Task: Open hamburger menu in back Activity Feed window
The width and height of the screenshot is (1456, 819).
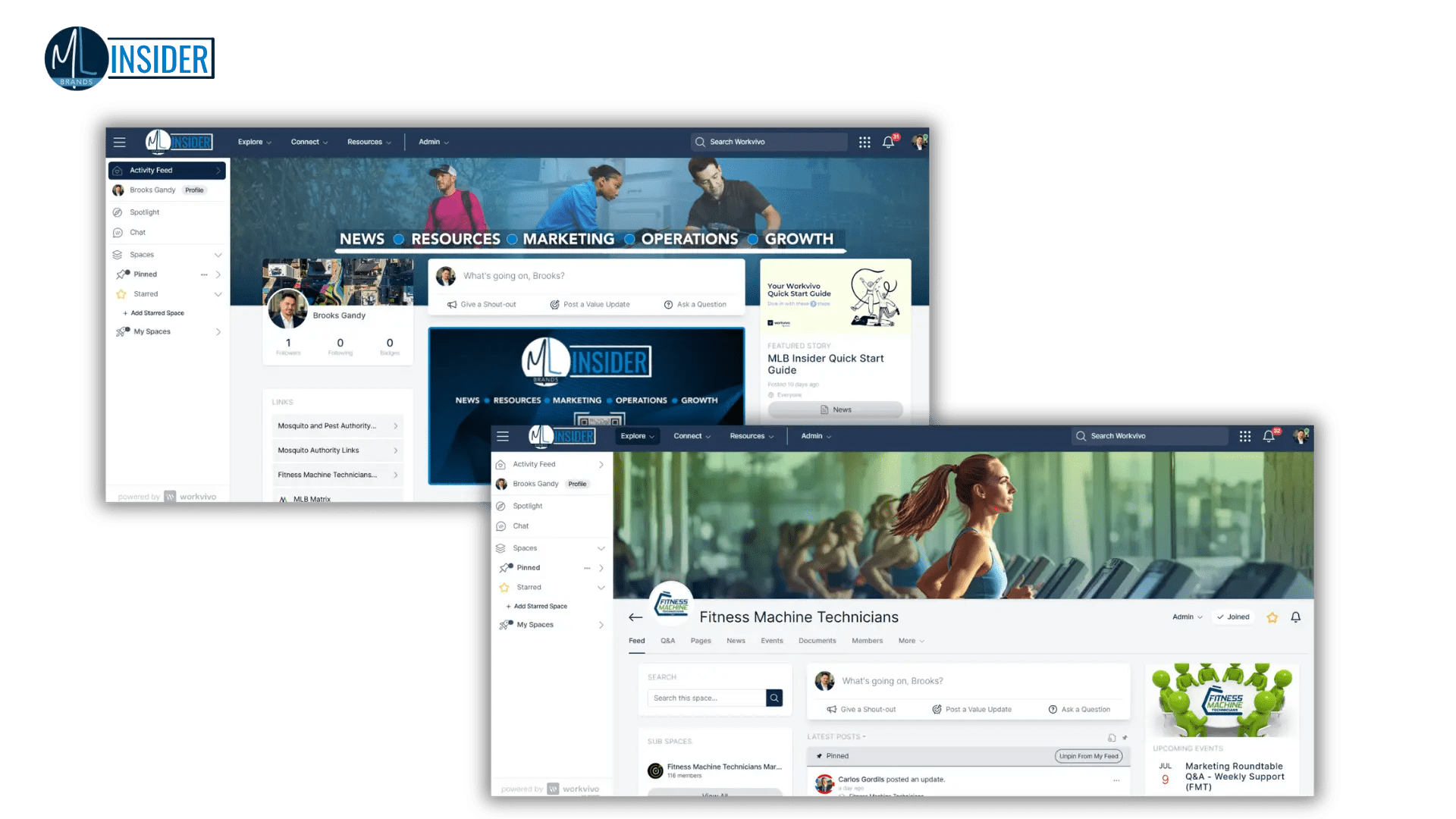Action: (119, 142)
